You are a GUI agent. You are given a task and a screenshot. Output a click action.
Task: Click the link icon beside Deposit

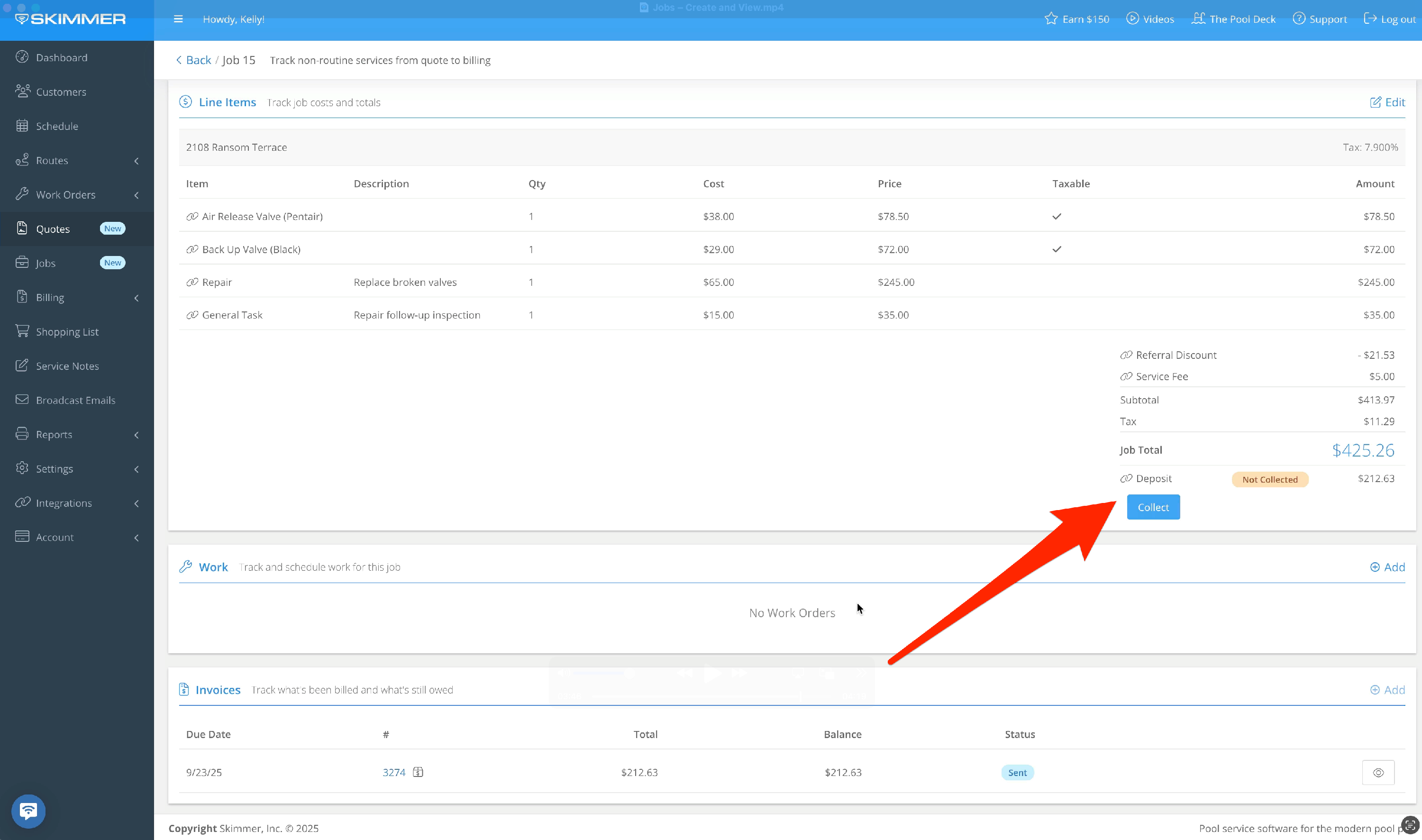1126,478
